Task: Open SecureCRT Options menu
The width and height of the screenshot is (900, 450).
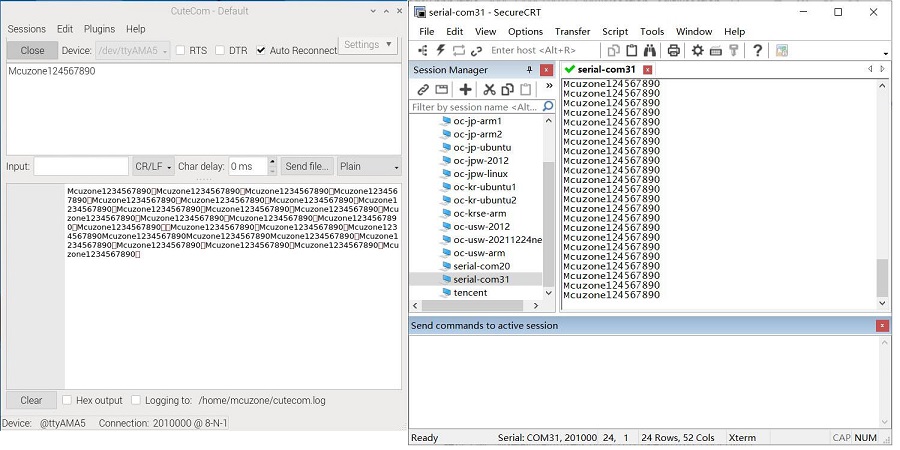Action: click(525, 32)
